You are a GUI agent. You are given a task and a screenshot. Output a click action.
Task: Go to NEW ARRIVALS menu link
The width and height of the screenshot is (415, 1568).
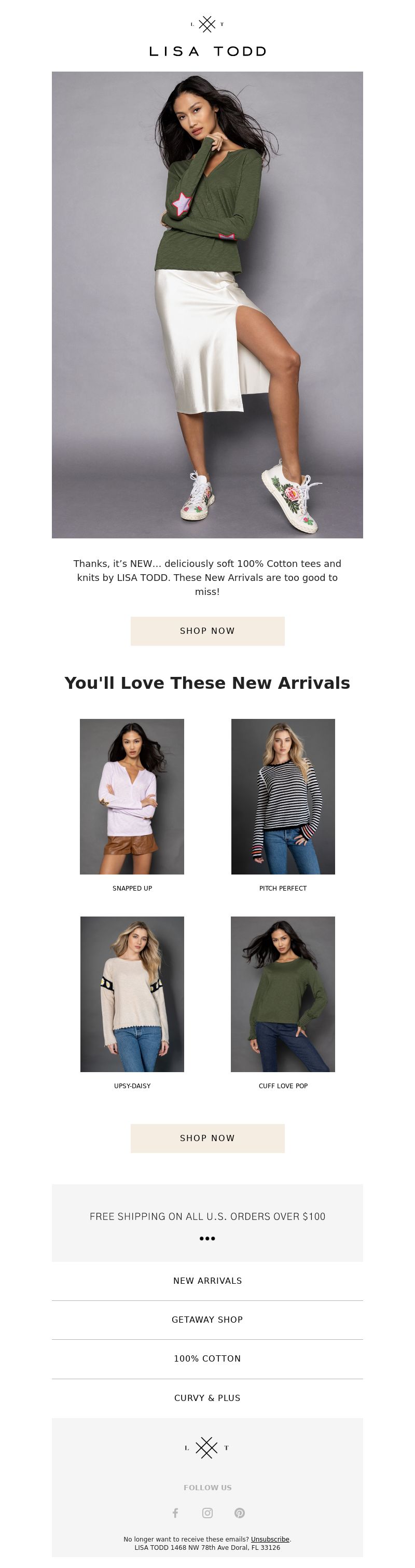tap(208, 1281)
